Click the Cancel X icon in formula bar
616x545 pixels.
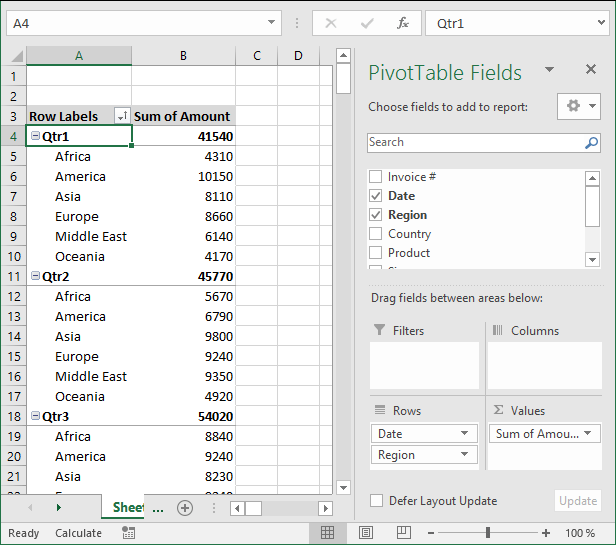pos(331,24)
